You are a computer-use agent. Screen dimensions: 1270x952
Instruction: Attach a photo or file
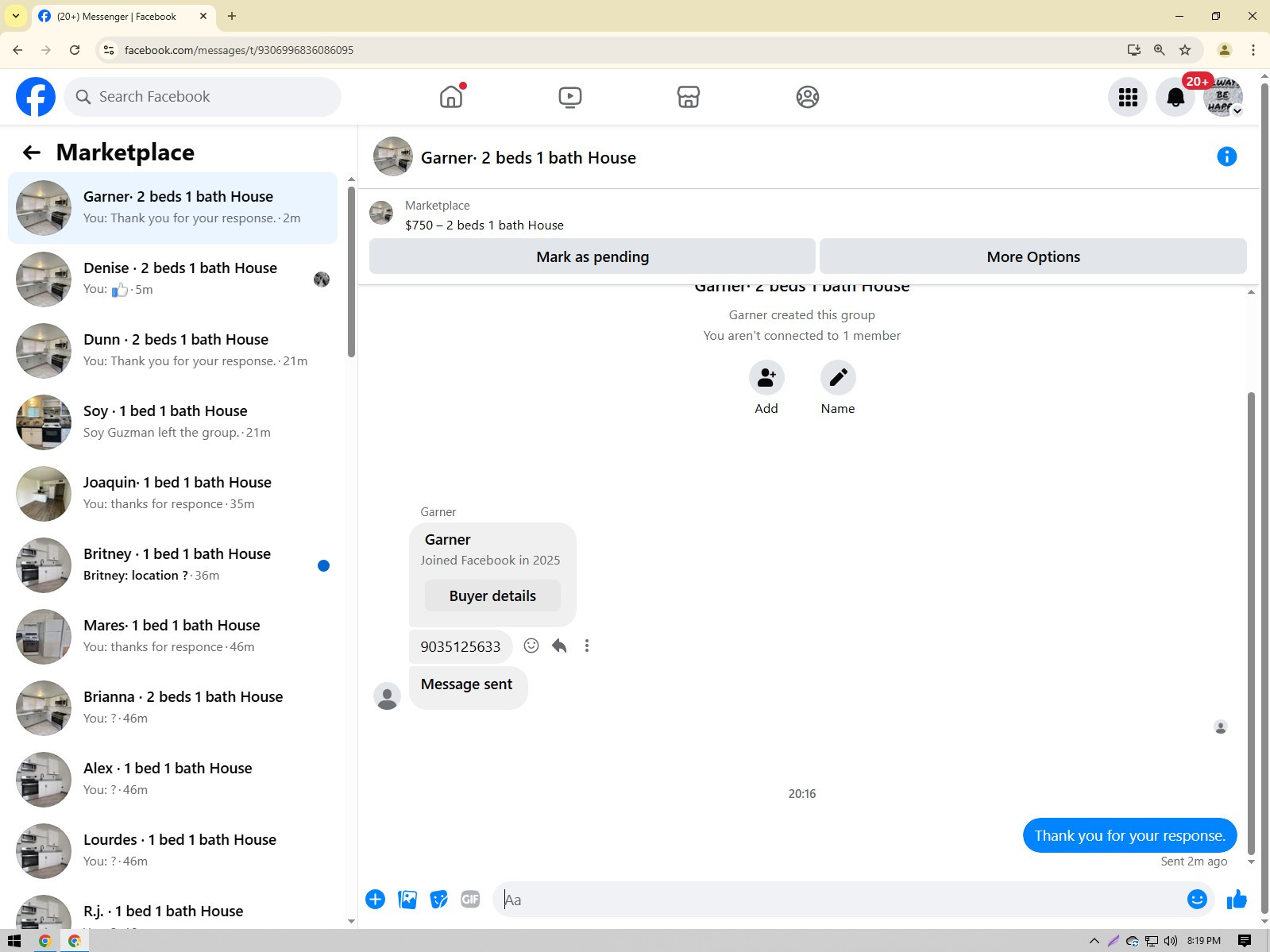tap(407, 900)
